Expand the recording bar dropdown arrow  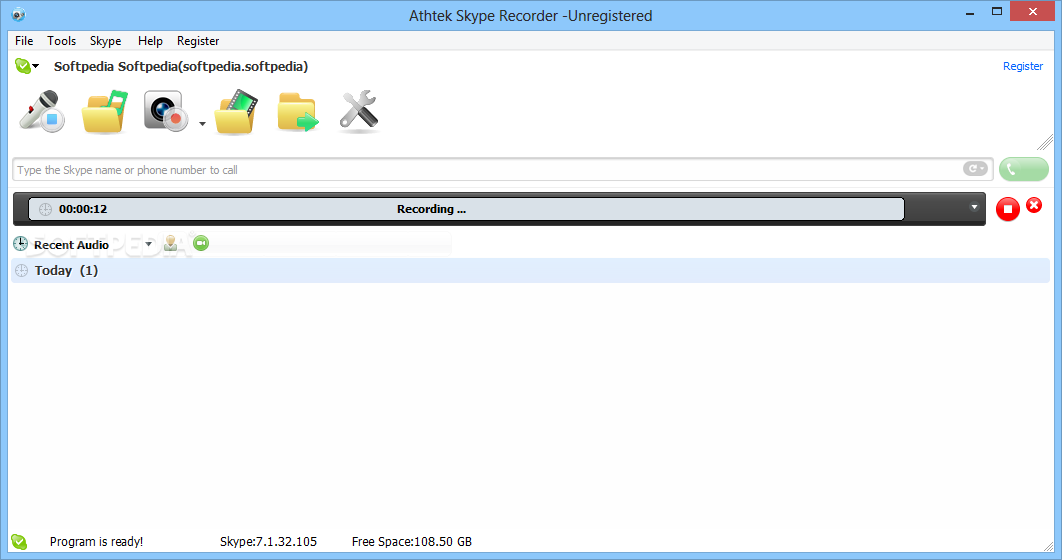tap(974, 207)
